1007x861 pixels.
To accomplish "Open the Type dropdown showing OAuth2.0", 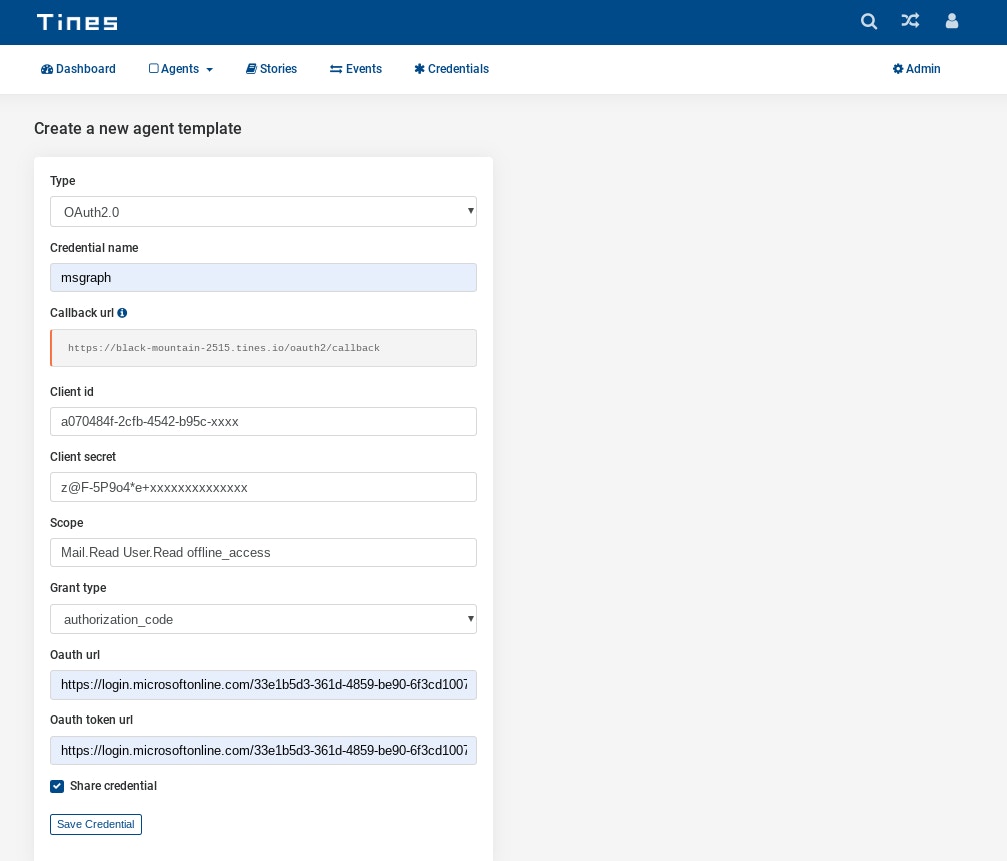I will (x=263, y=212).
